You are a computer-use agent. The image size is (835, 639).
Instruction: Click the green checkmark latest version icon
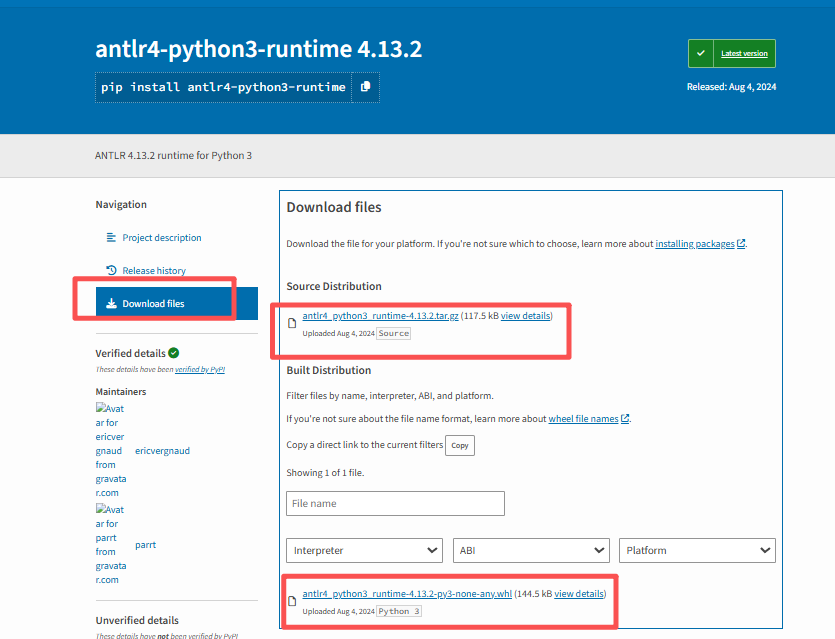point(701,53)
